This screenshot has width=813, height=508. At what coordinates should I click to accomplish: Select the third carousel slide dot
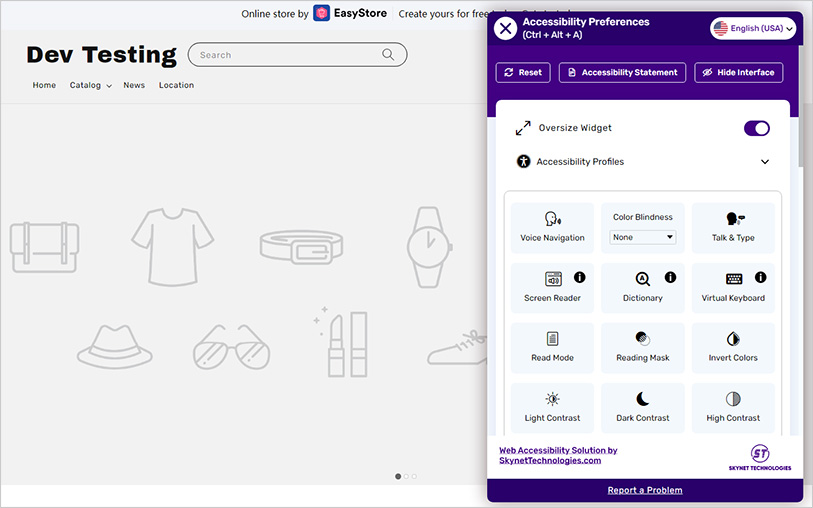pyautogui.click(x=414, y=476)
